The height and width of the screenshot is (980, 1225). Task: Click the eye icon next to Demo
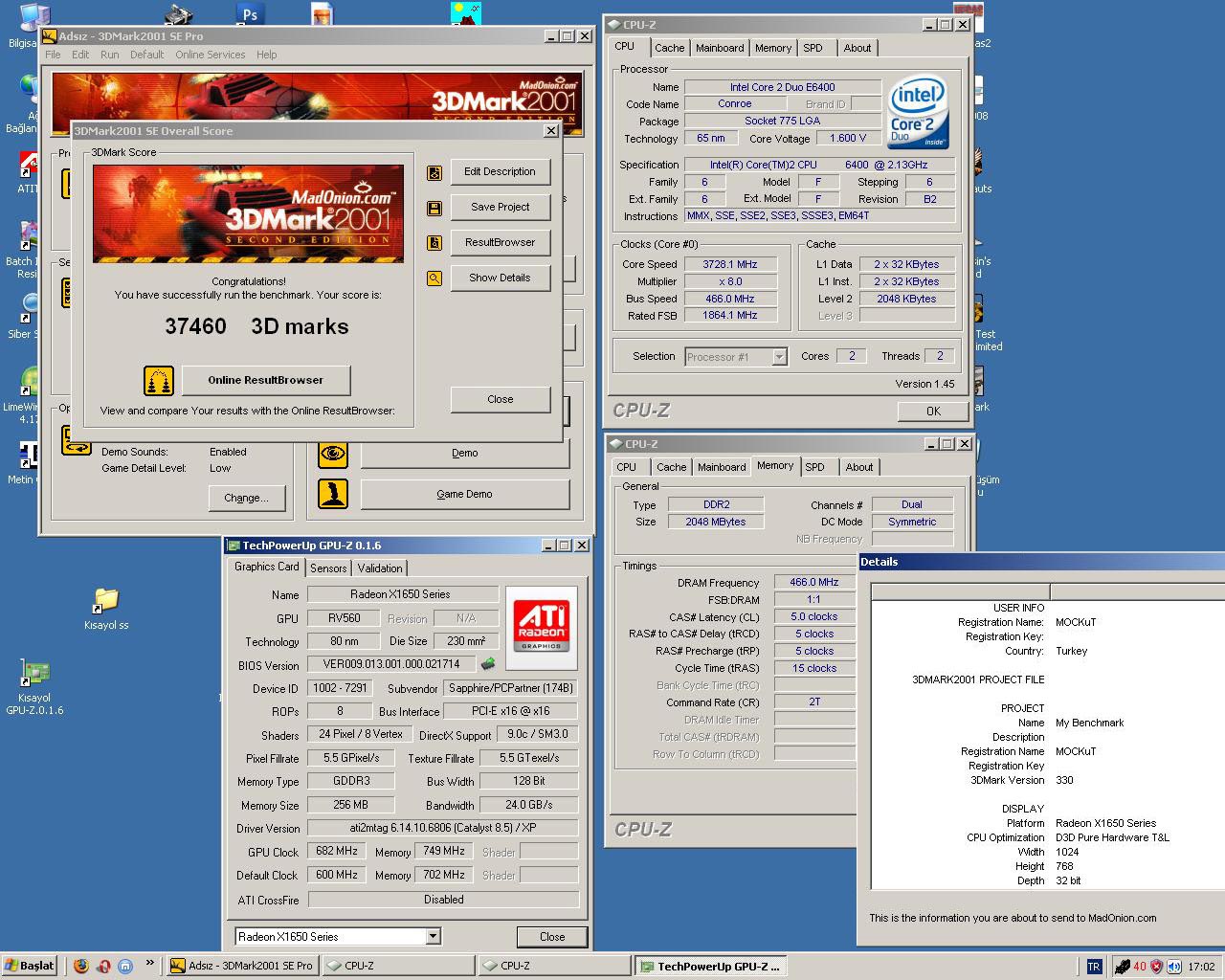pyautogui.click(x=333, y=454)
